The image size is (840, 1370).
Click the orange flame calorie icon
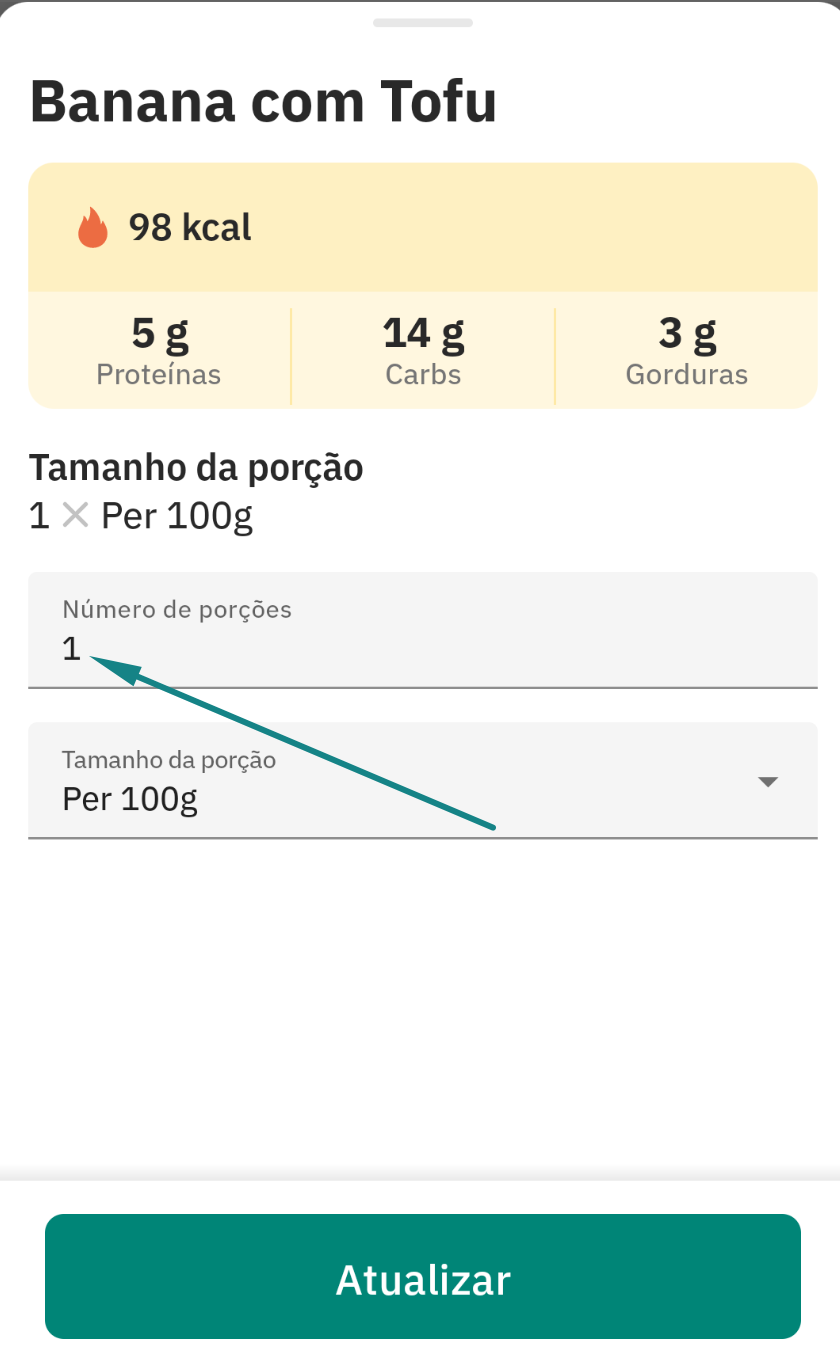click(93, 228)
